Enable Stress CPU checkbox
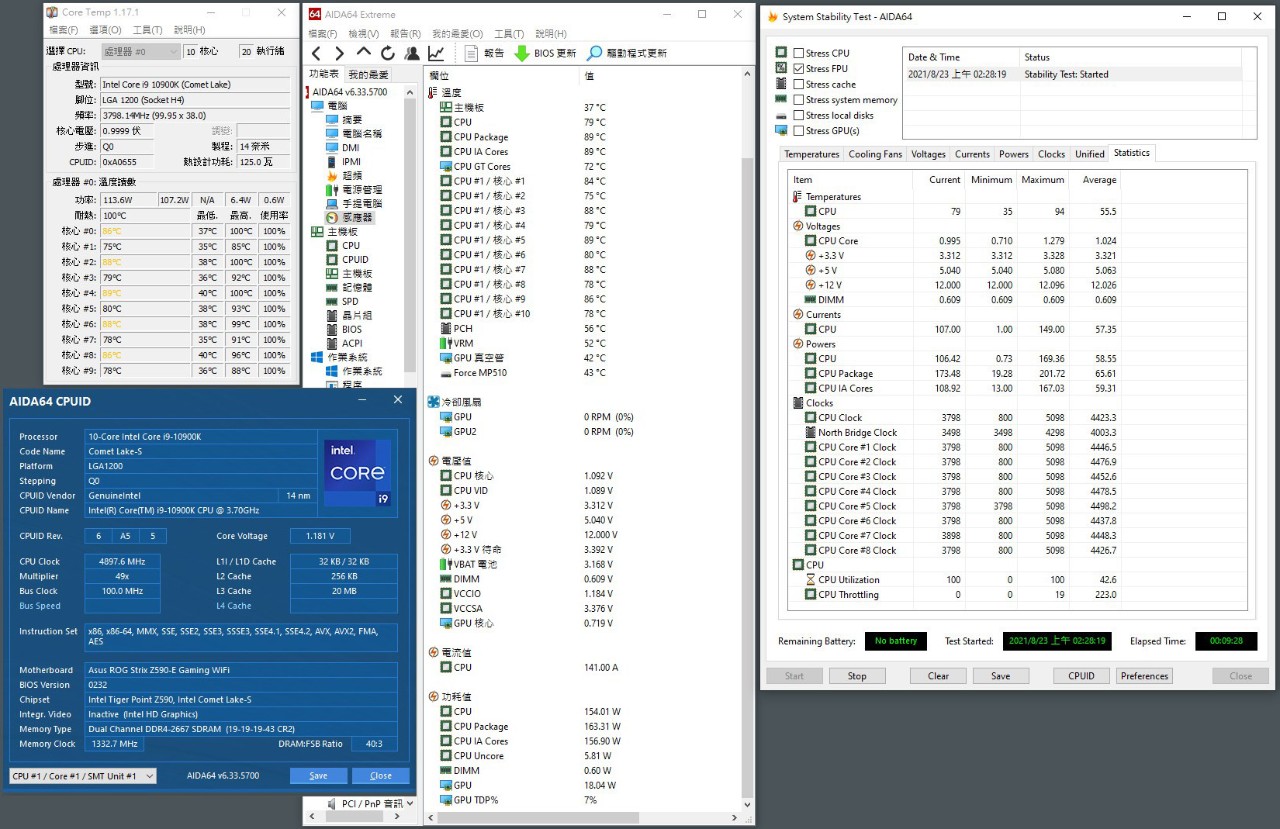This screenshot has height=829, width=1280. coord(798,53)
